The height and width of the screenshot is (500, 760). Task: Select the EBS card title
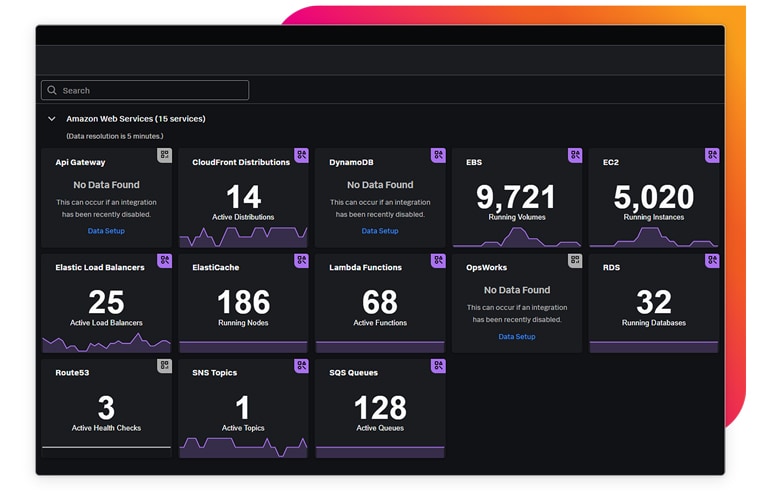pyautogui.click(x=474, y=162)
